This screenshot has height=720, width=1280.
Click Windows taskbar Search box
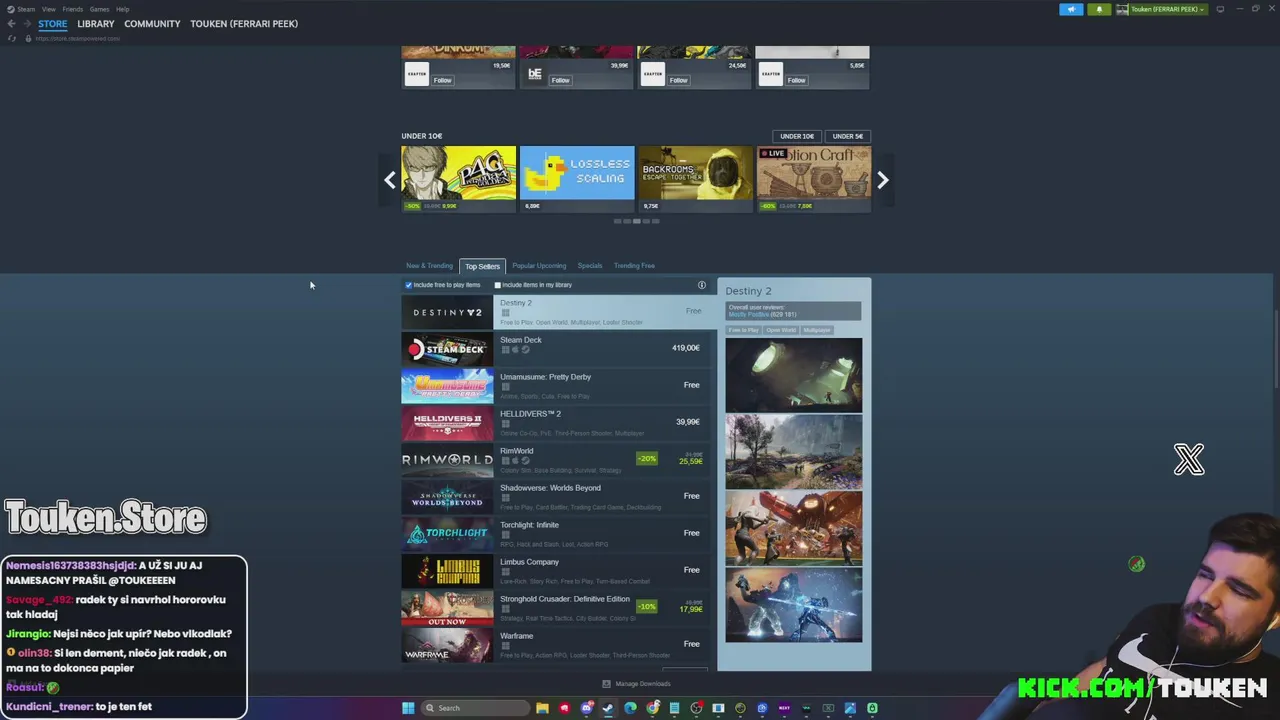475,708
